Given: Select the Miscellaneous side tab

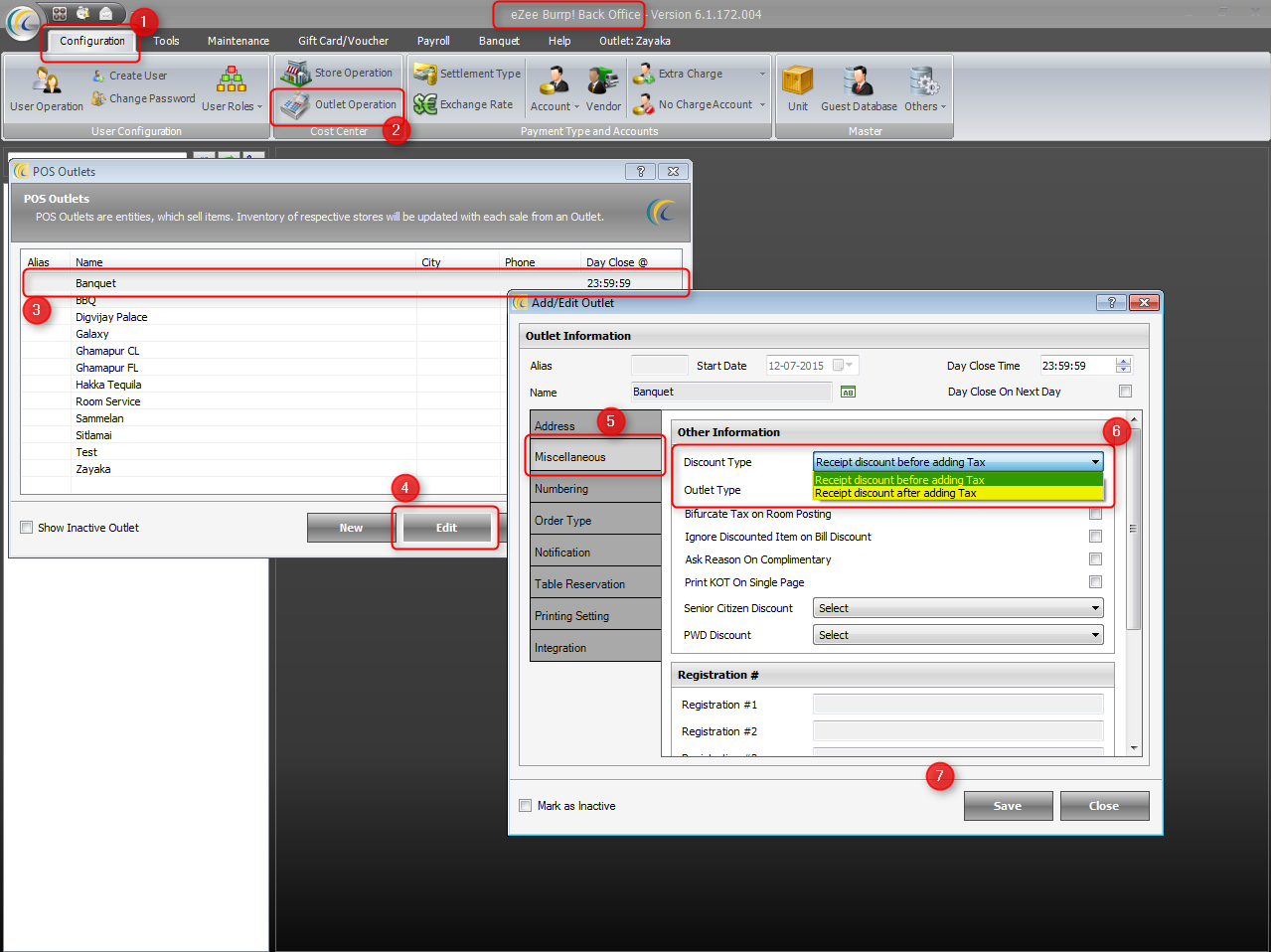Looking at the screenshot, I should [595, 457].
